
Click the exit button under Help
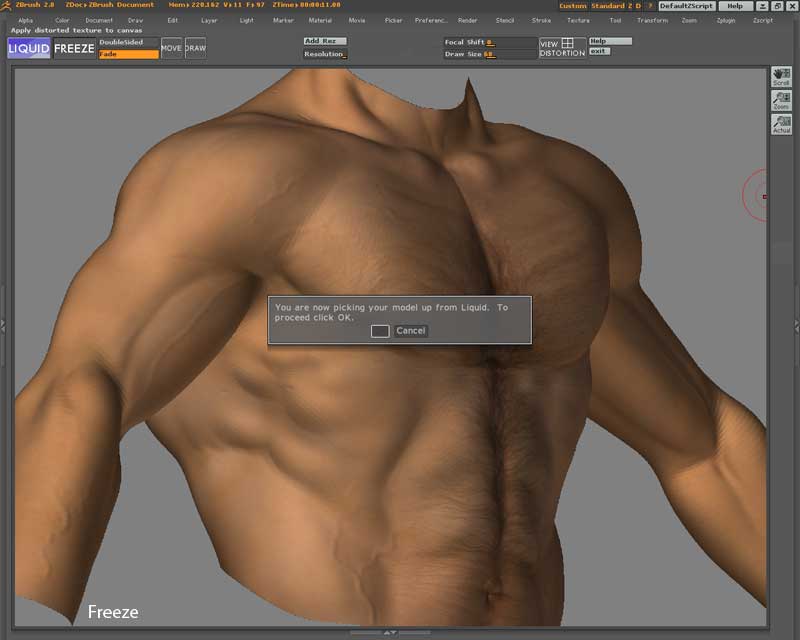(x=599, y=51)
